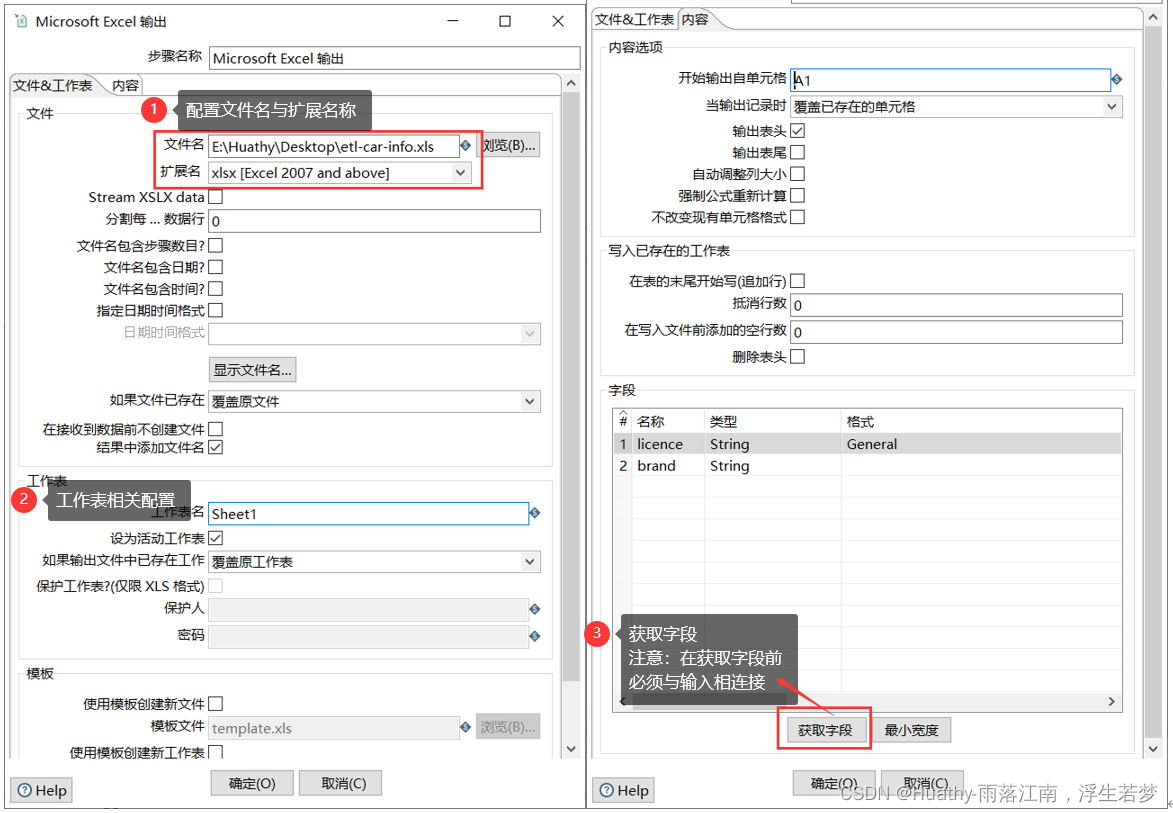
Task: Click variable icon beside 保护人 field
Action: [x=534, y=610]
